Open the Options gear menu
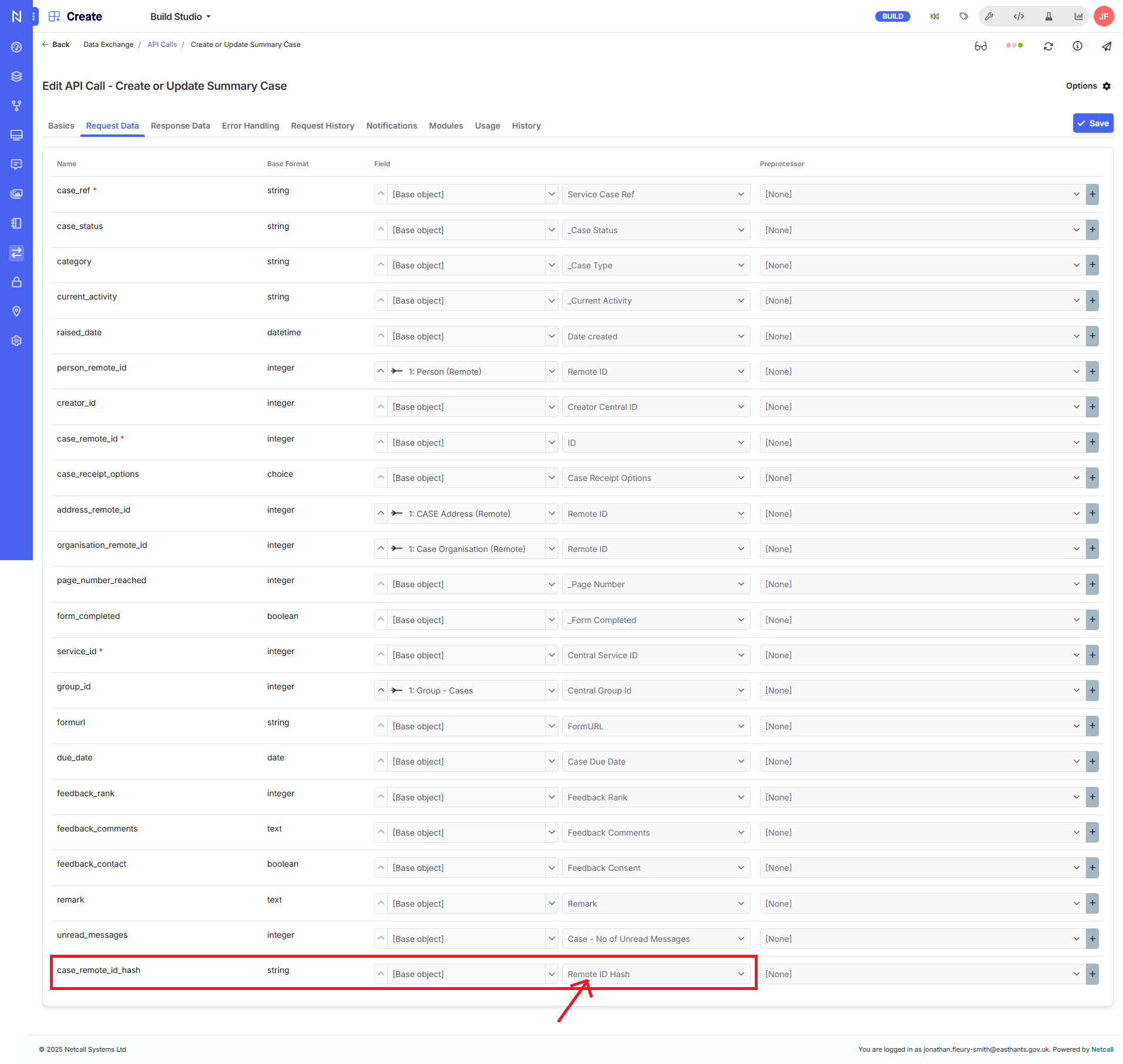Viewport: 1123px width, 1064px height. click(1088, 86)
